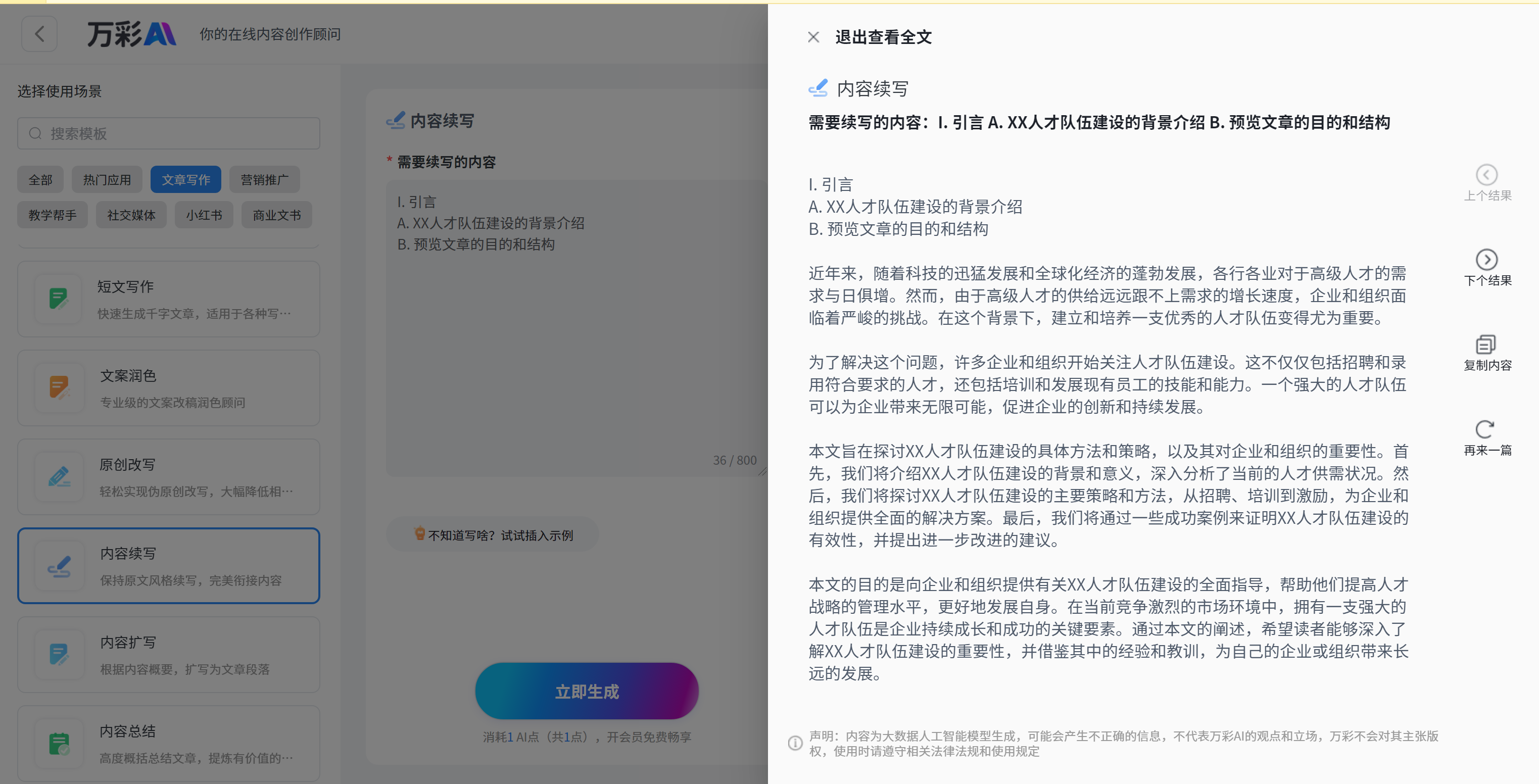Screen dimensions: 1539x784
Task: Click the magnifier icon in search box
Action: tap(35, 133)
